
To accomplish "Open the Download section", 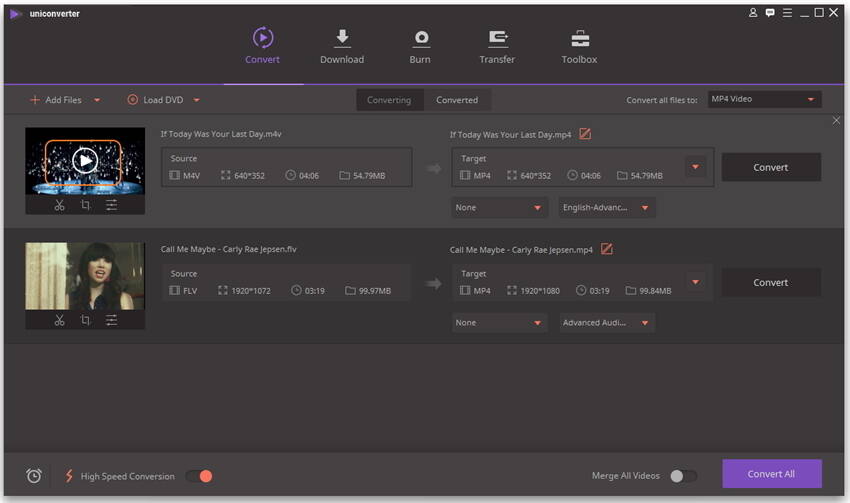I will point(342,46).
